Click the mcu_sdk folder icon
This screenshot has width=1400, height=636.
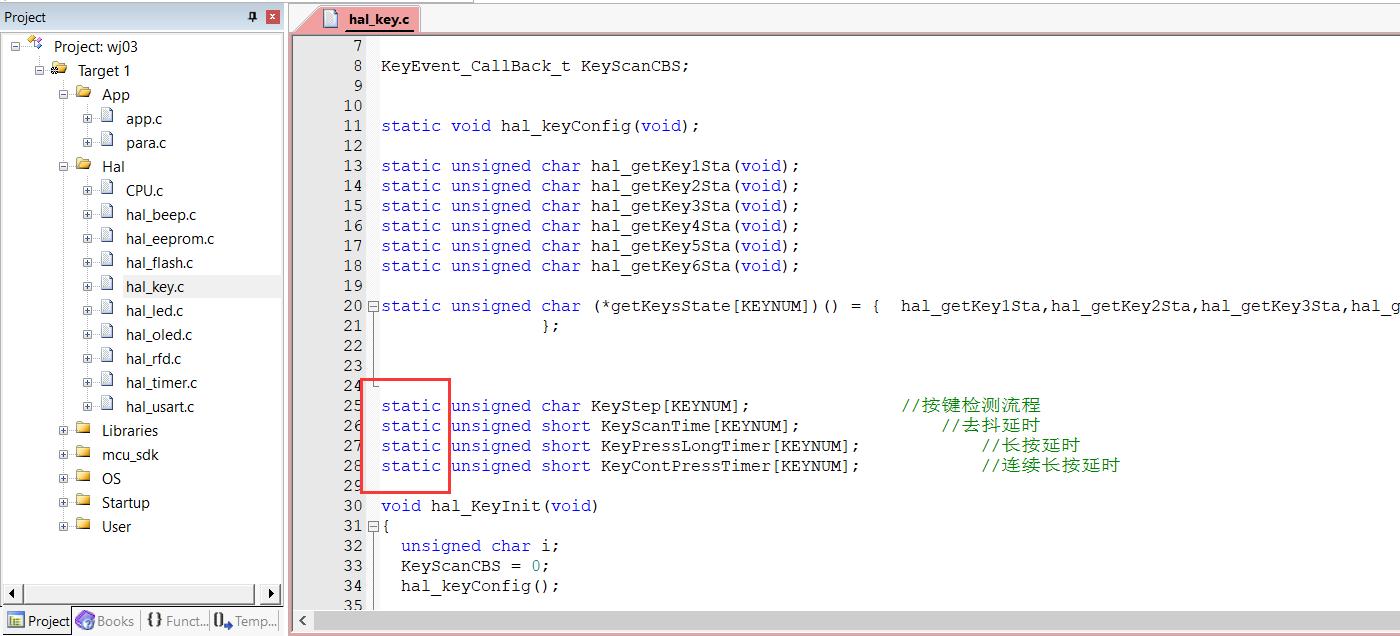coord(83,453)
